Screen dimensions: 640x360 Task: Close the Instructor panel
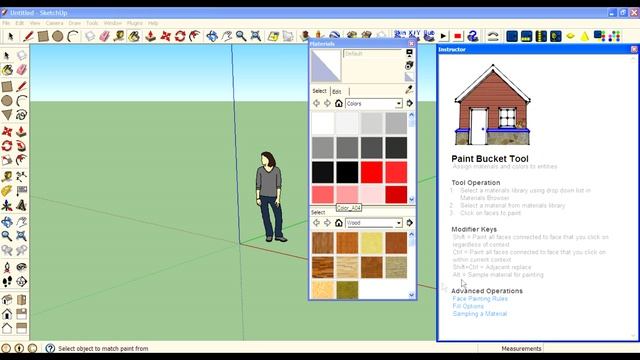(634, 49)
